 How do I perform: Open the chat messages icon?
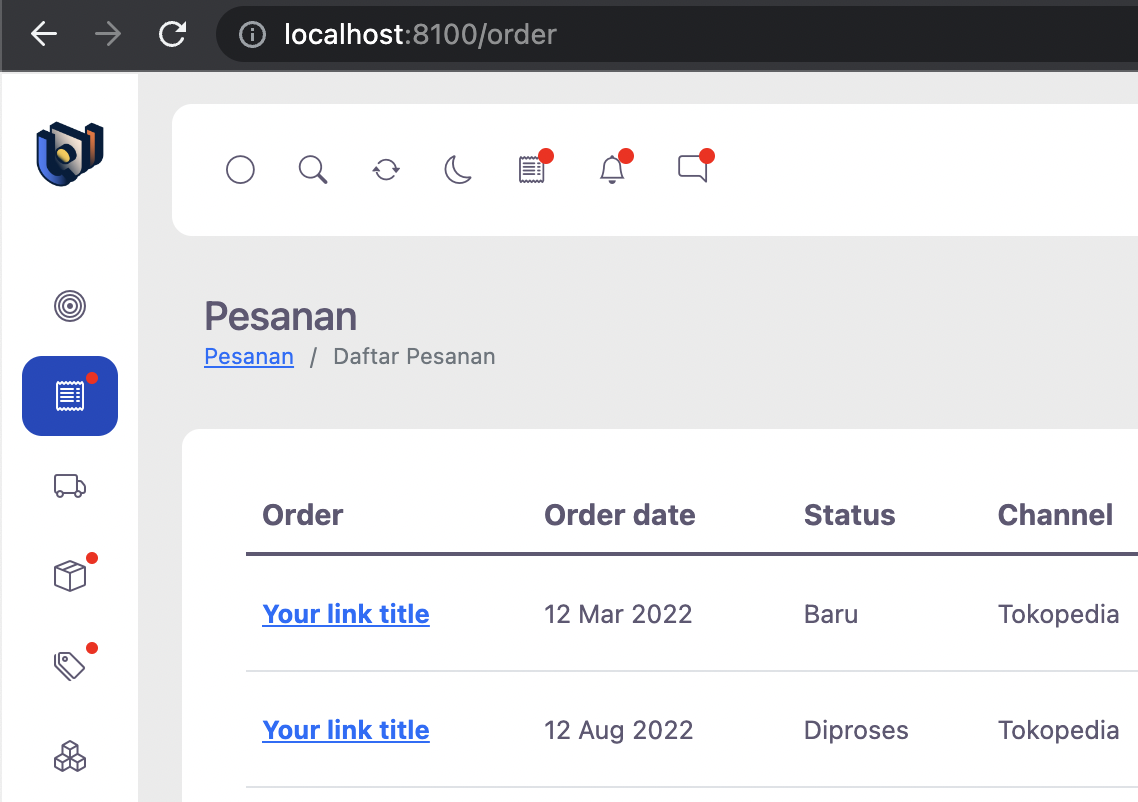point(692,168)
